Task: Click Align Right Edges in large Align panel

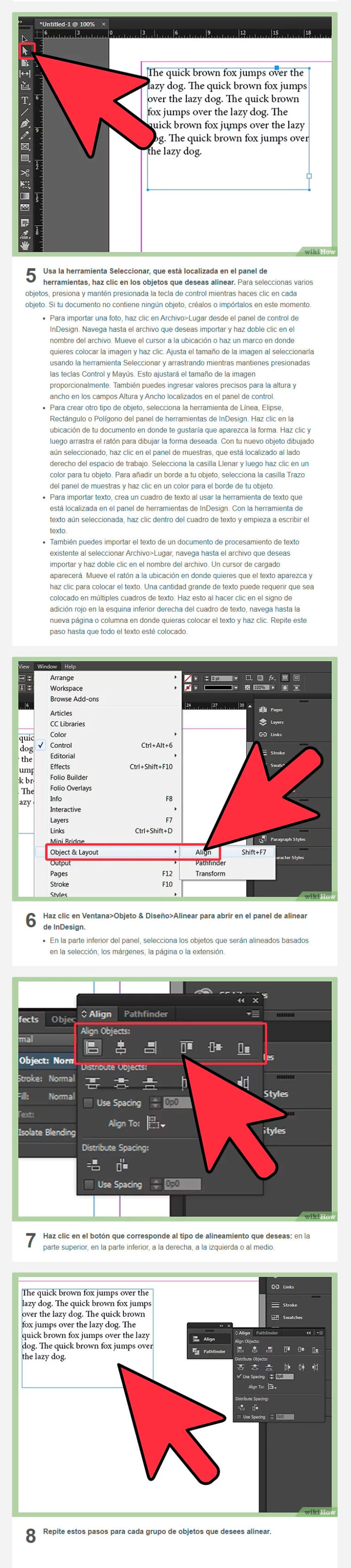Action: point(150,1048)
